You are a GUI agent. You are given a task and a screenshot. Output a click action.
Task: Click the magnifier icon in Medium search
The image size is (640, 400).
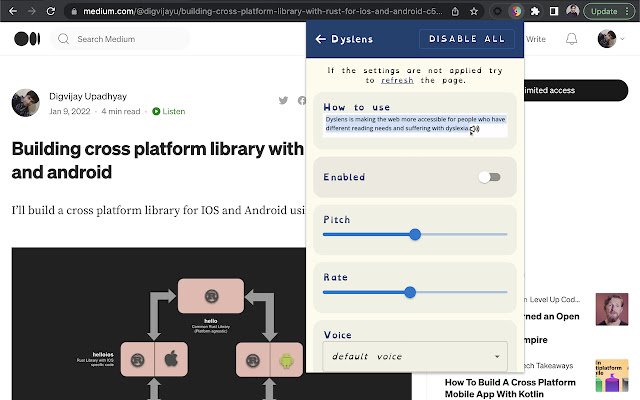click(63, 39)
